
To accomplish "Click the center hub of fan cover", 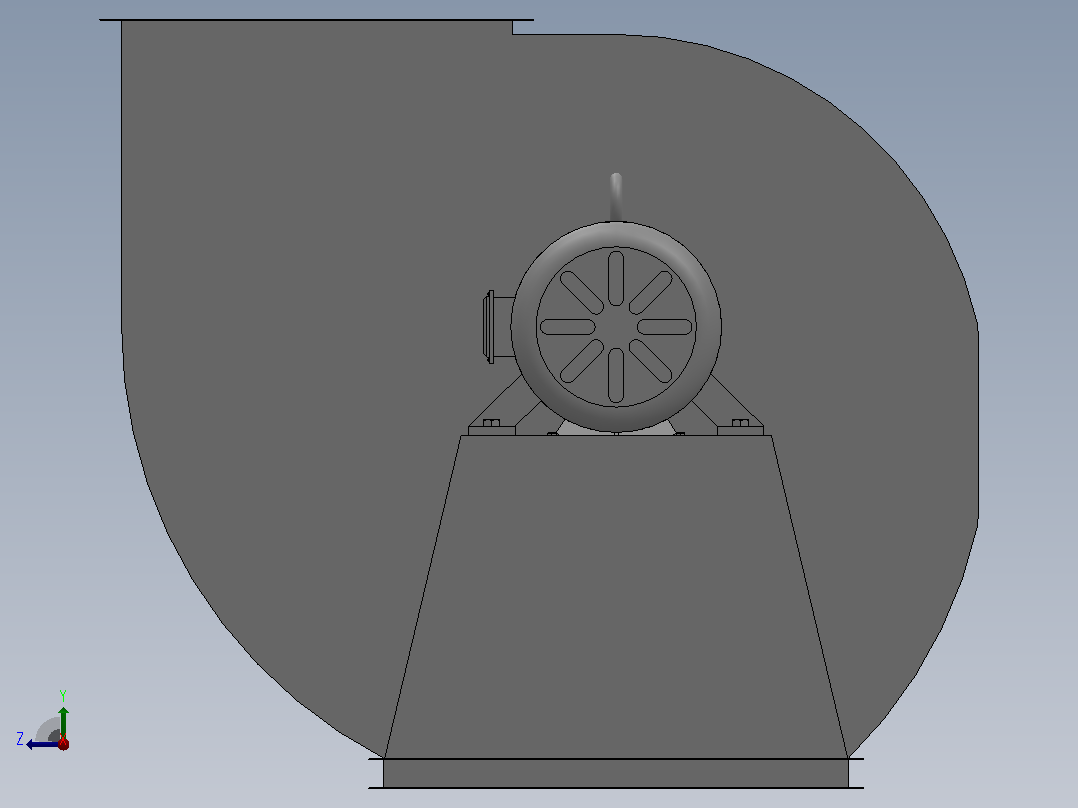I will click(616, 327).
